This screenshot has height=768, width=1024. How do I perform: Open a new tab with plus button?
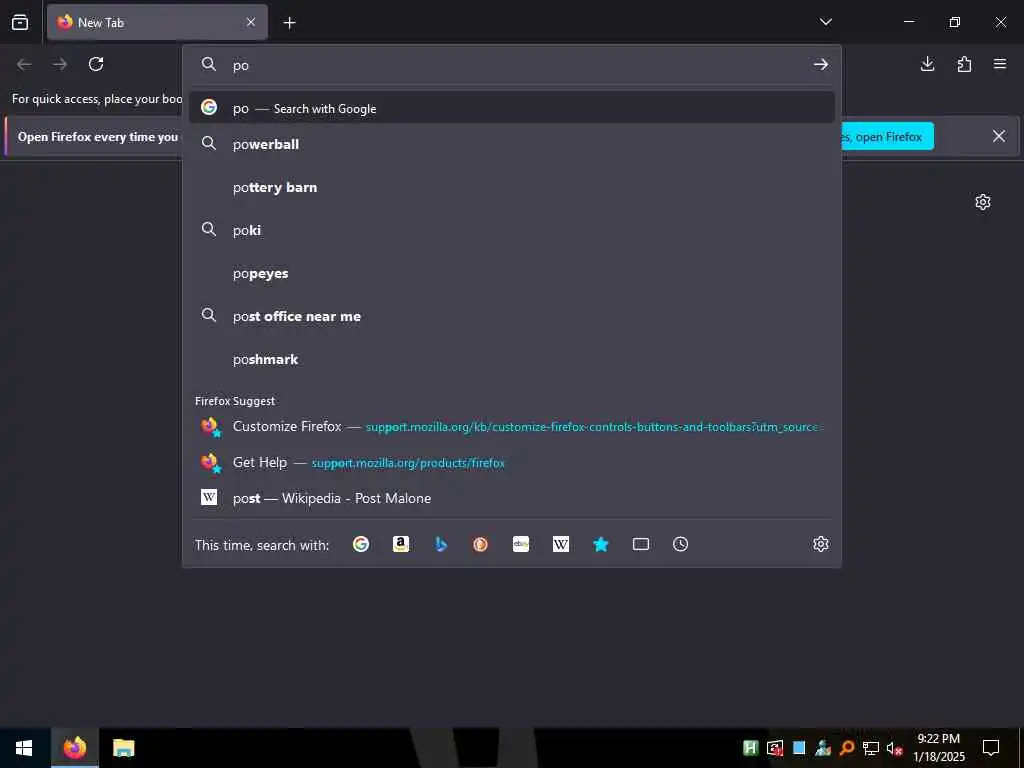pos(289,23)
